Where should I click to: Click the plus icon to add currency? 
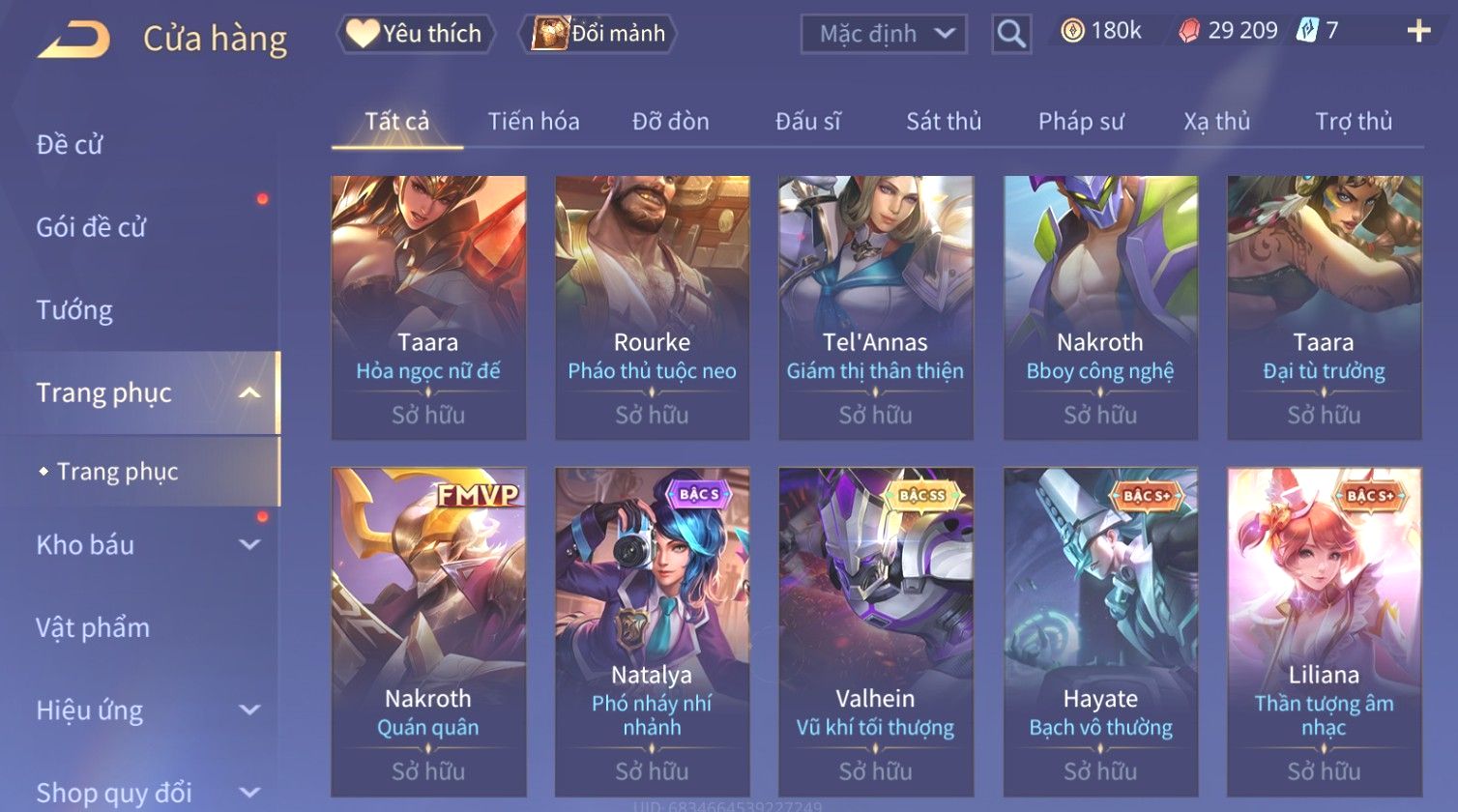(x=1418, y=32)
